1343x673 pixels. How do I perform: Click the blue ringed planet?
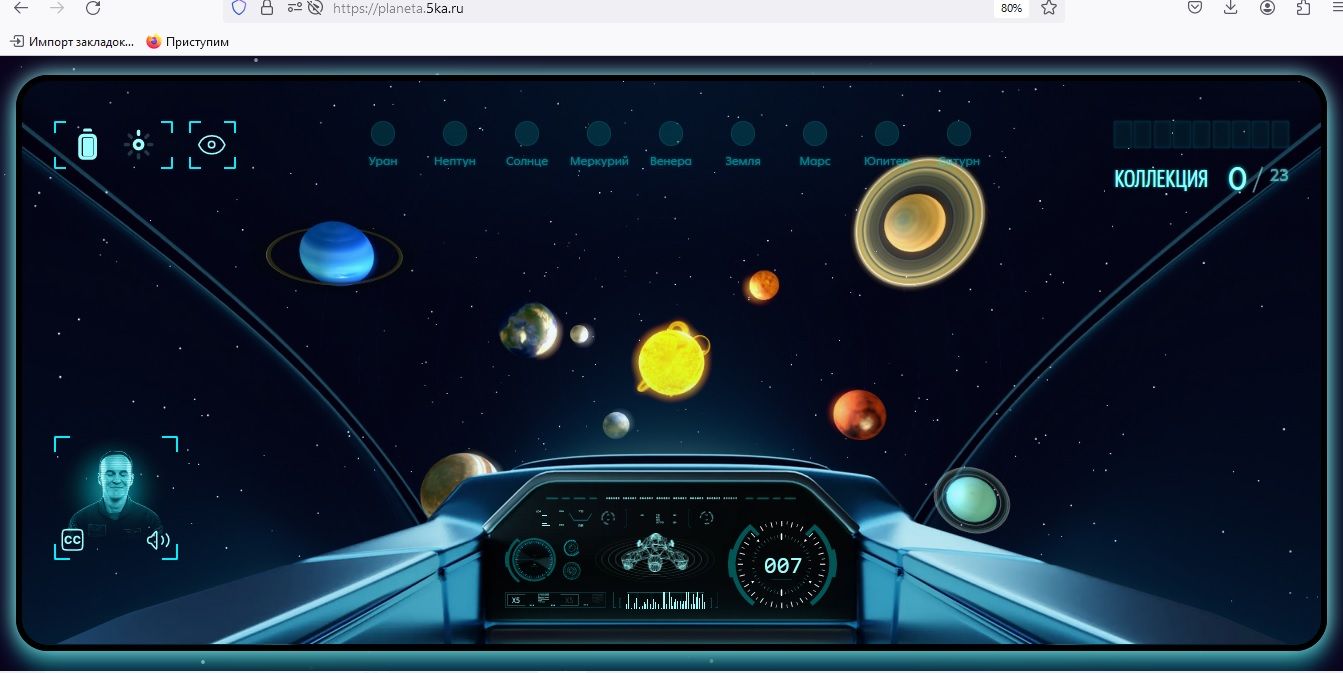pyautogui.click(x=336, y=253)
